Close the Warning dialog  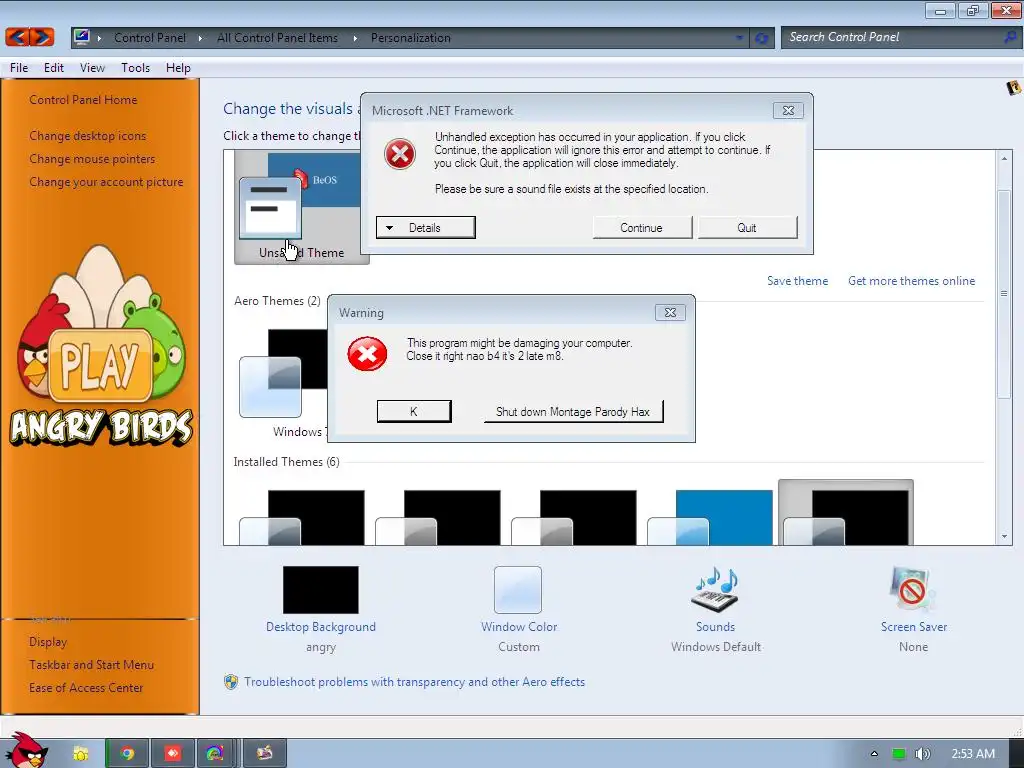[x=670, y=312]
